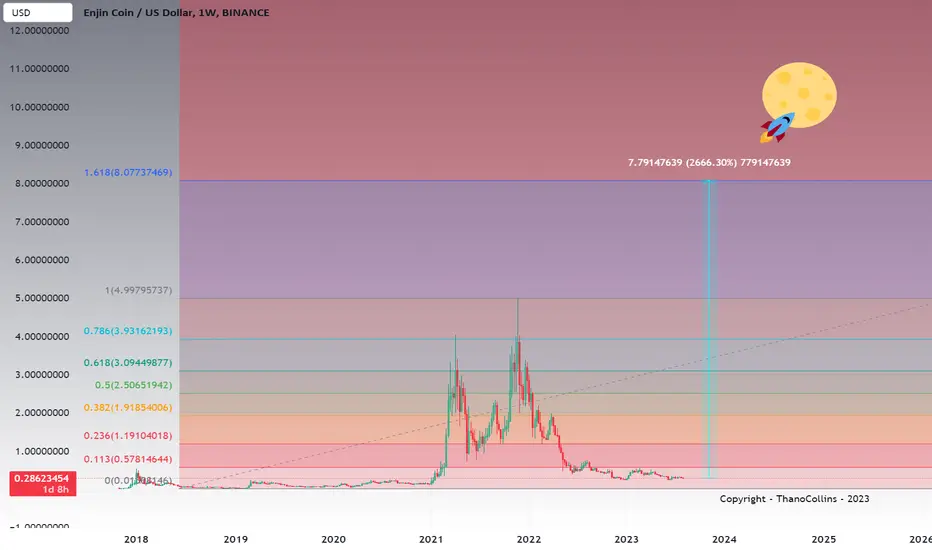Select the 7.79147639 (2666.30%) price range label
The width and height of the screenshot is (932, 550).
(x=709, y=162)
